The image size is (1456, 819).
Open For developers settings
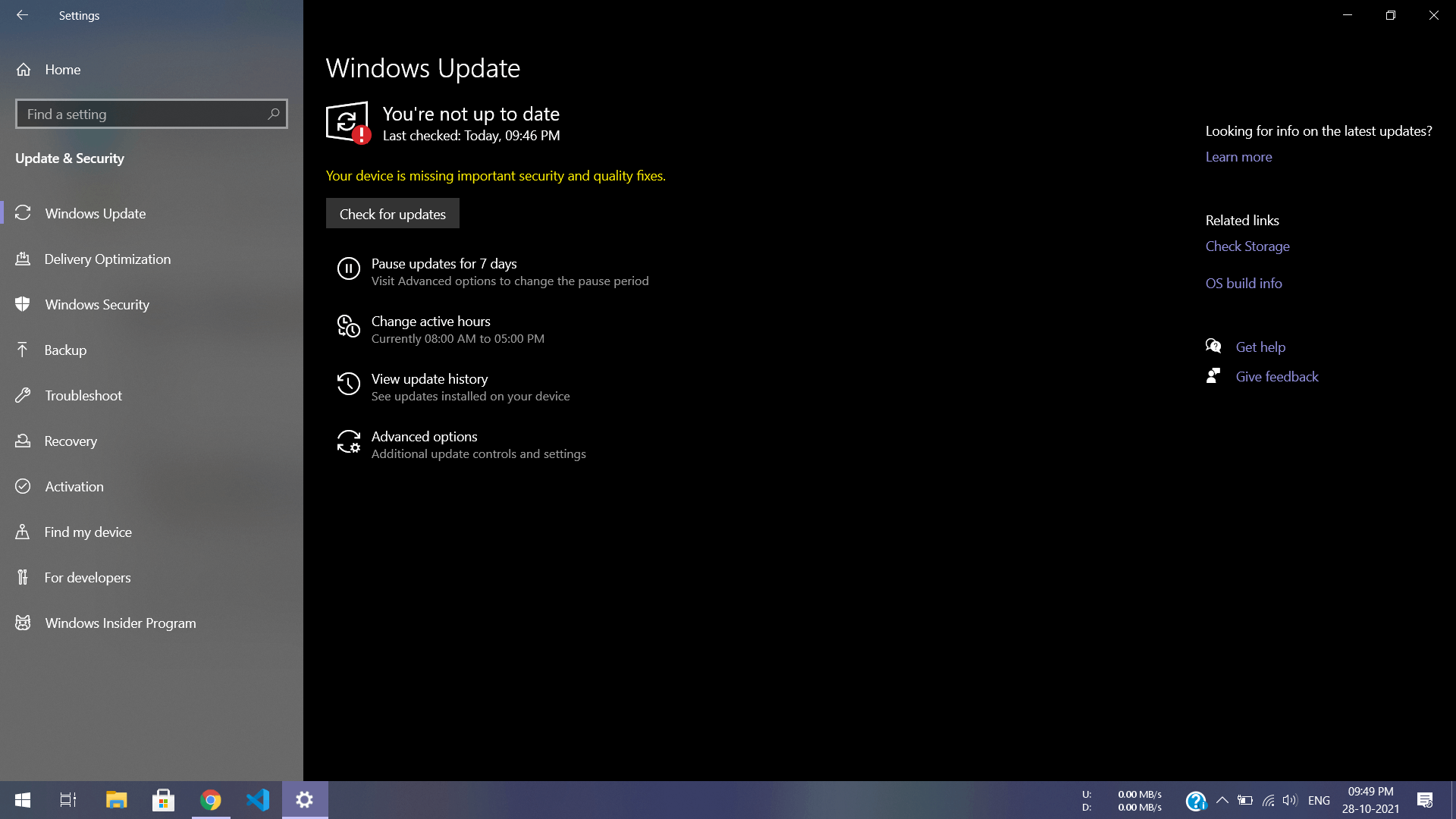[152, 577]
